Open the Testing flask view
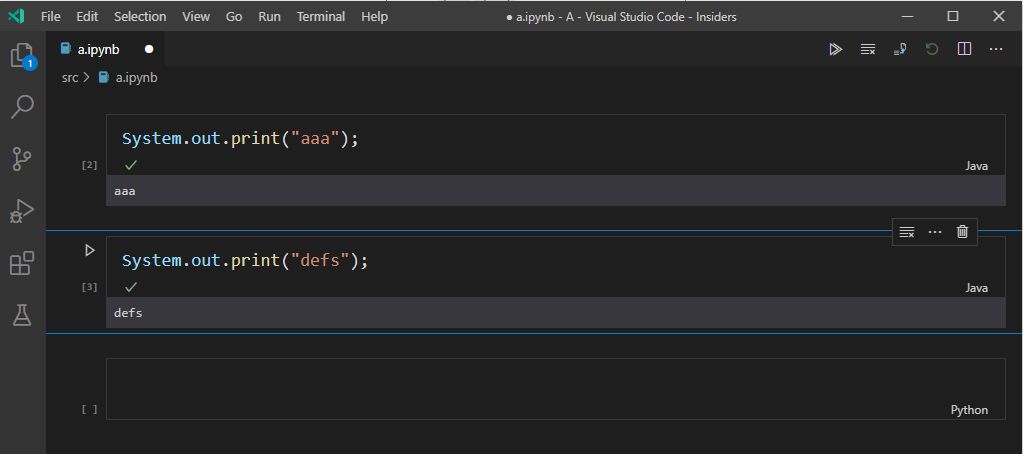 (23, 315)
